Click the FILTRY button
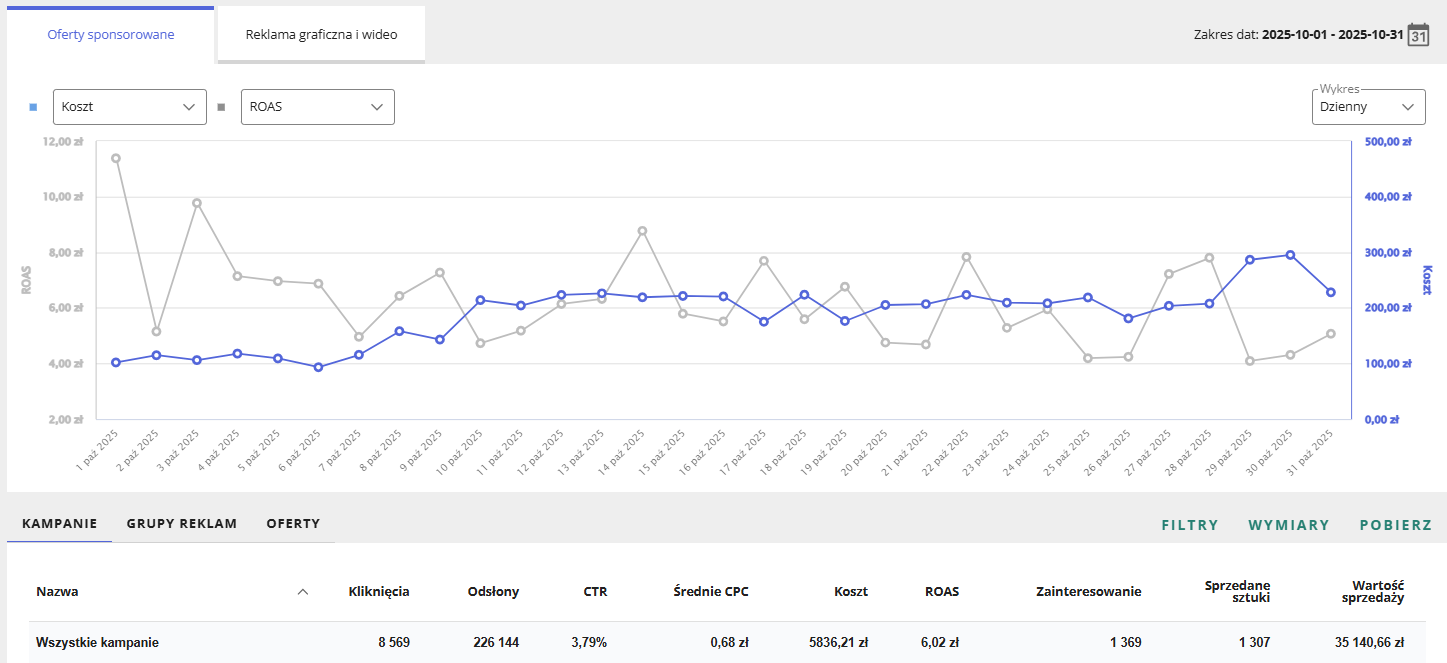 click(1189, 525)
